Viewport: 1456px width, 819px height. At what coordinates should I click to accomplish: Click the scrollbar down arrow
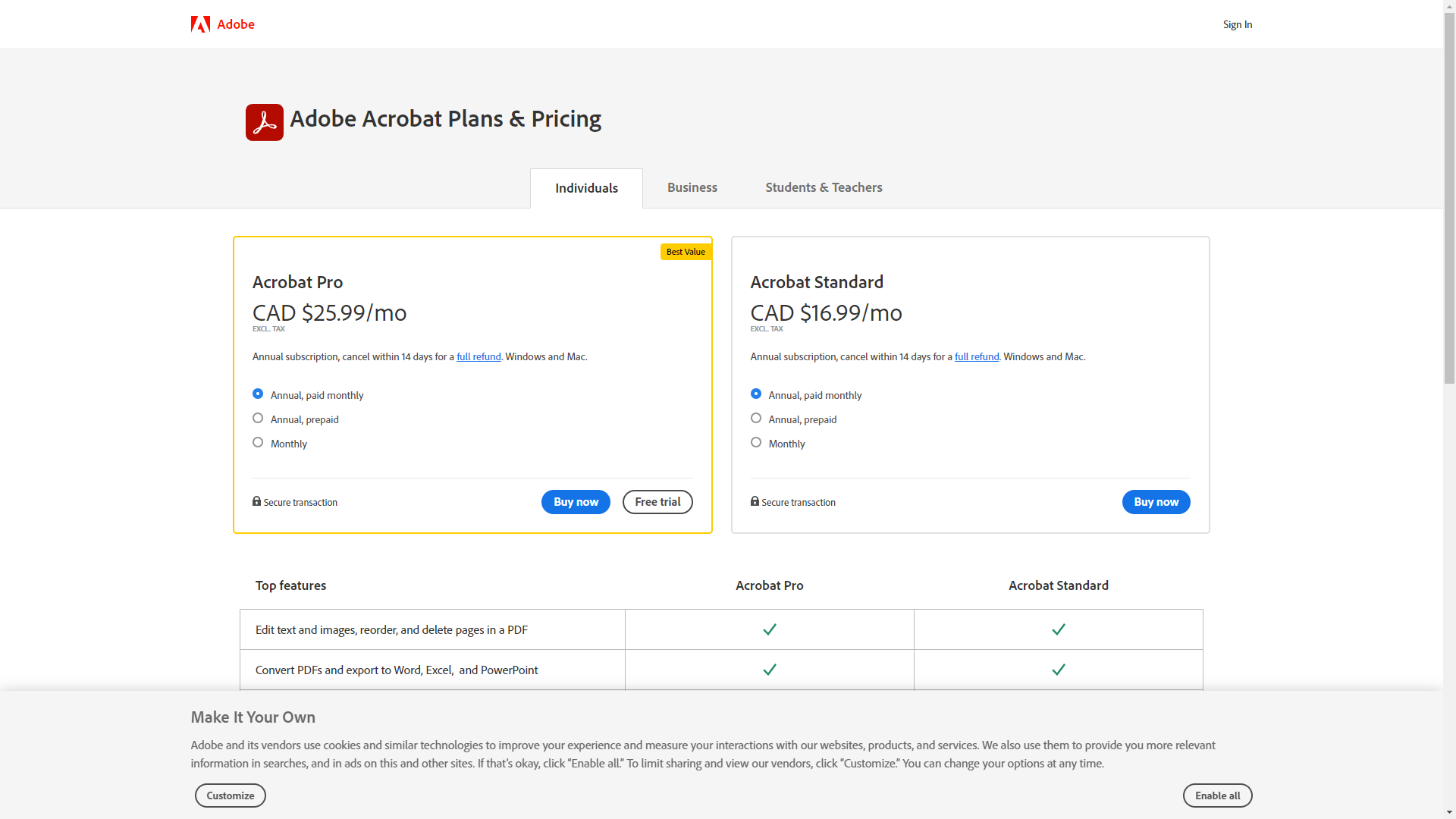click(1450, 813)
